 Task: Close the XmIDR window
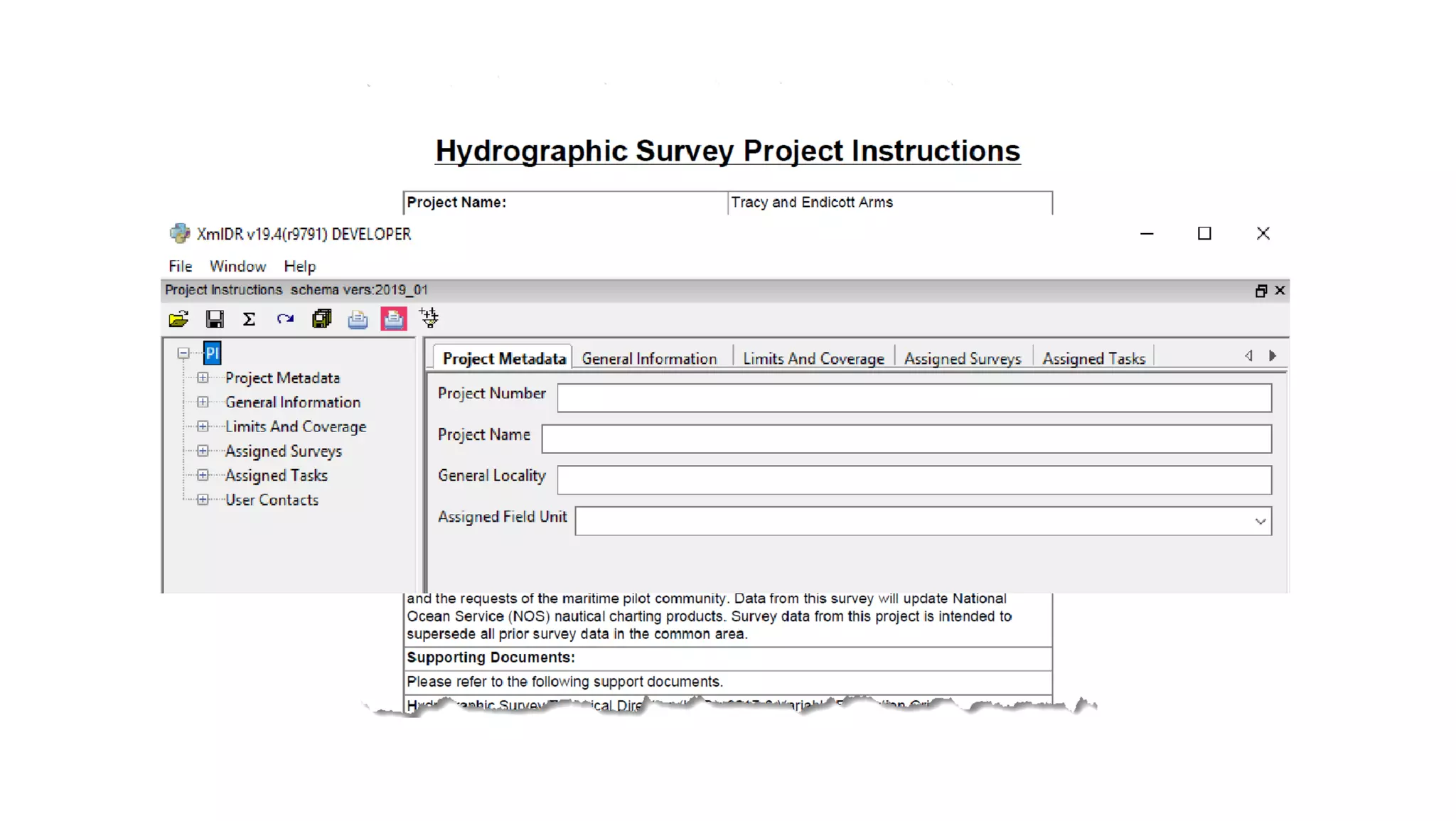pyautogui.click(x=1263, y=233)
